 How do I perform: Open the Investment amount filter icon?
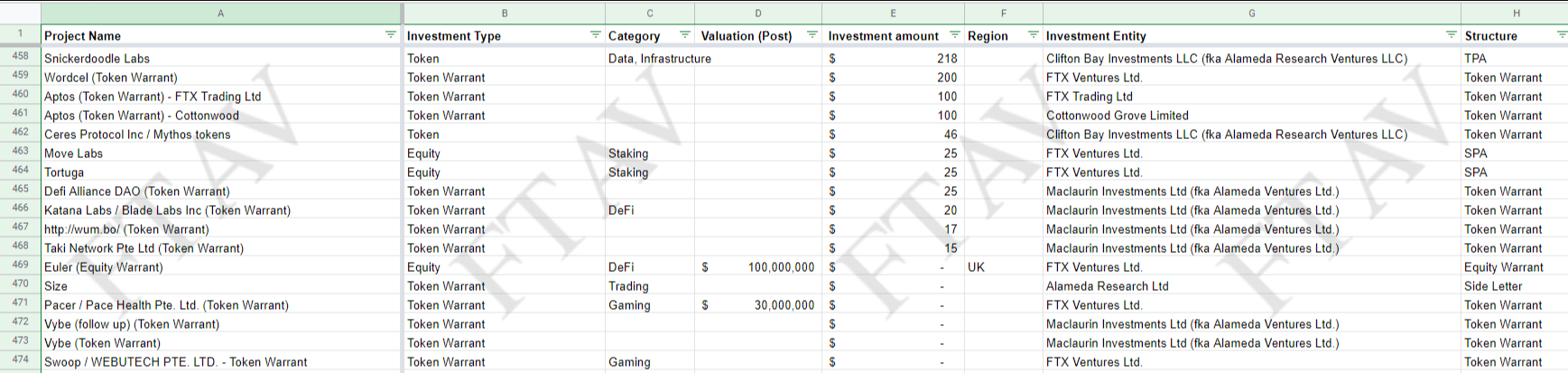(954, 35)
